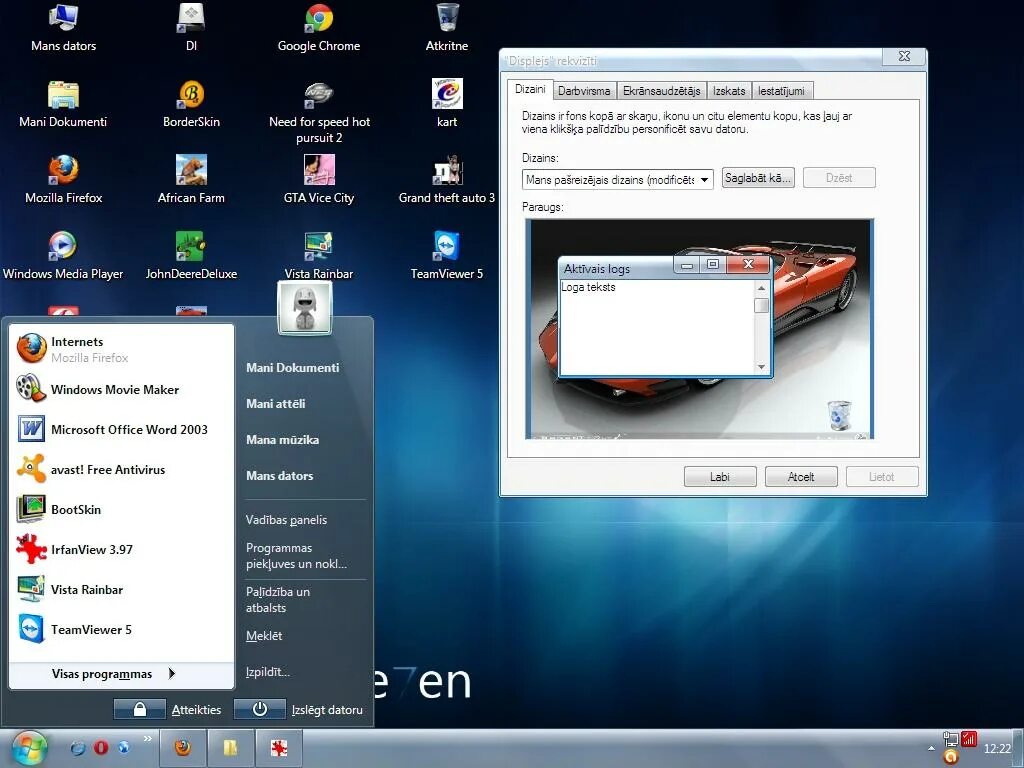Image resolution: width=1024 pixels, height=768 pixels.
Task: Open Mani attēli folder link
Action: click(276, 404)
